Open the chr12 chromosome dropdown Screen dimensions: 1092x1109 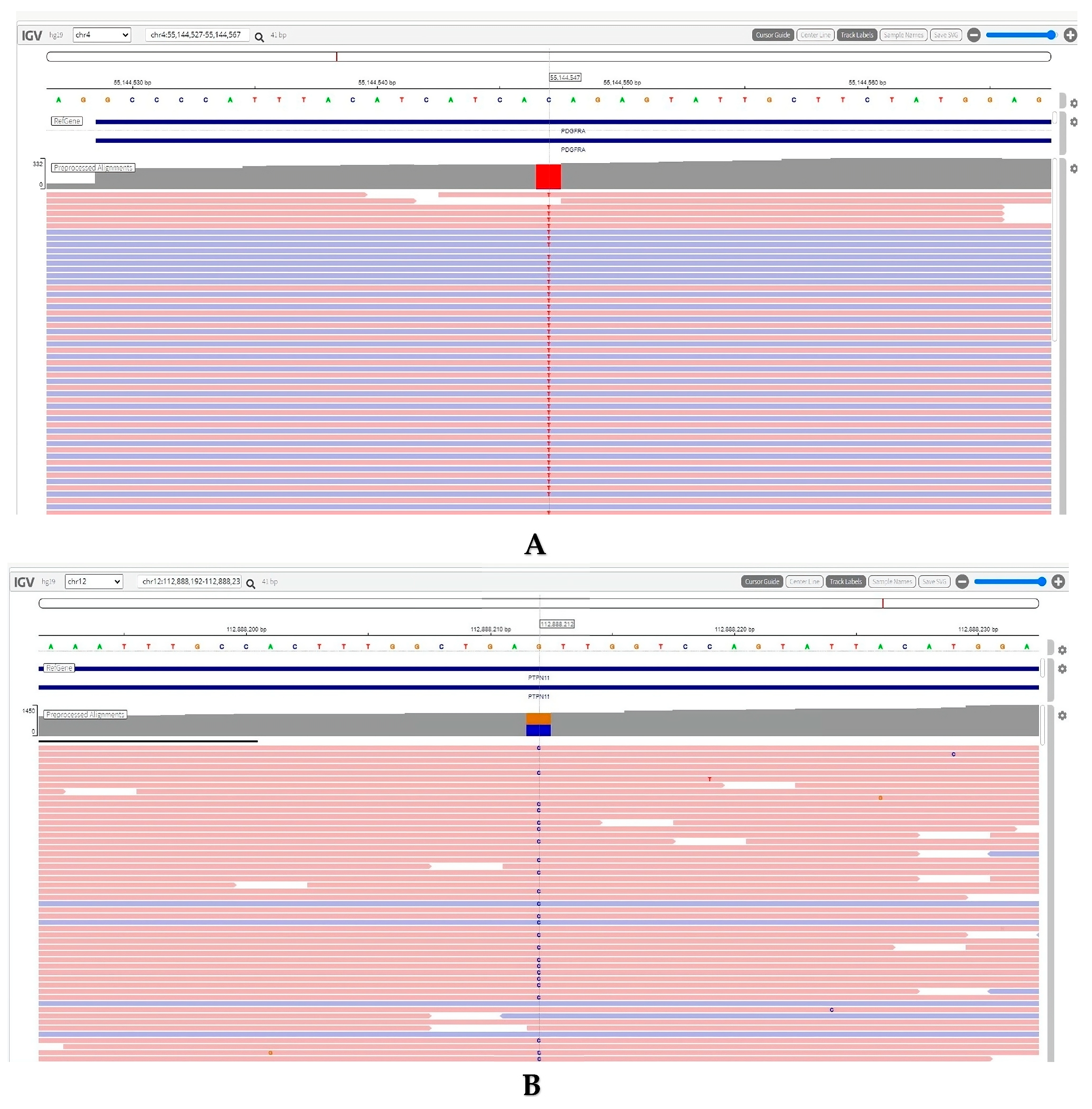[x=93, y=582]
